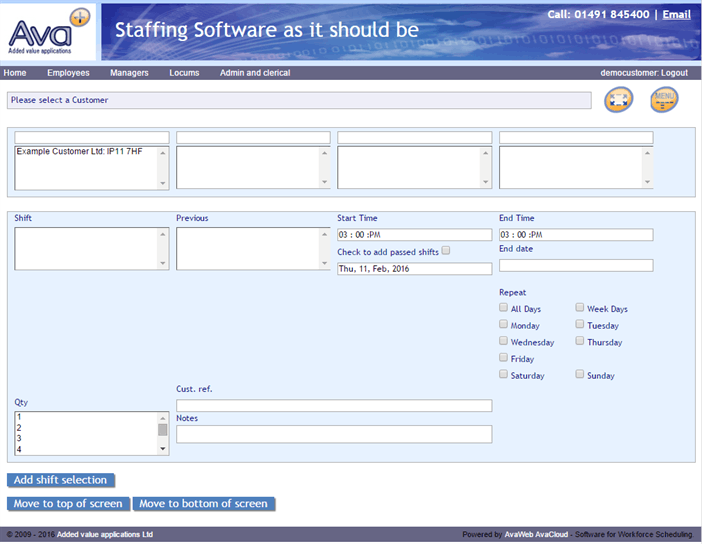Image resolution: width=702 pixels, height=544 pixels.
Task: Enable the 'Check to add passed shifts' checkbox
Action: (x=446, y=251)
